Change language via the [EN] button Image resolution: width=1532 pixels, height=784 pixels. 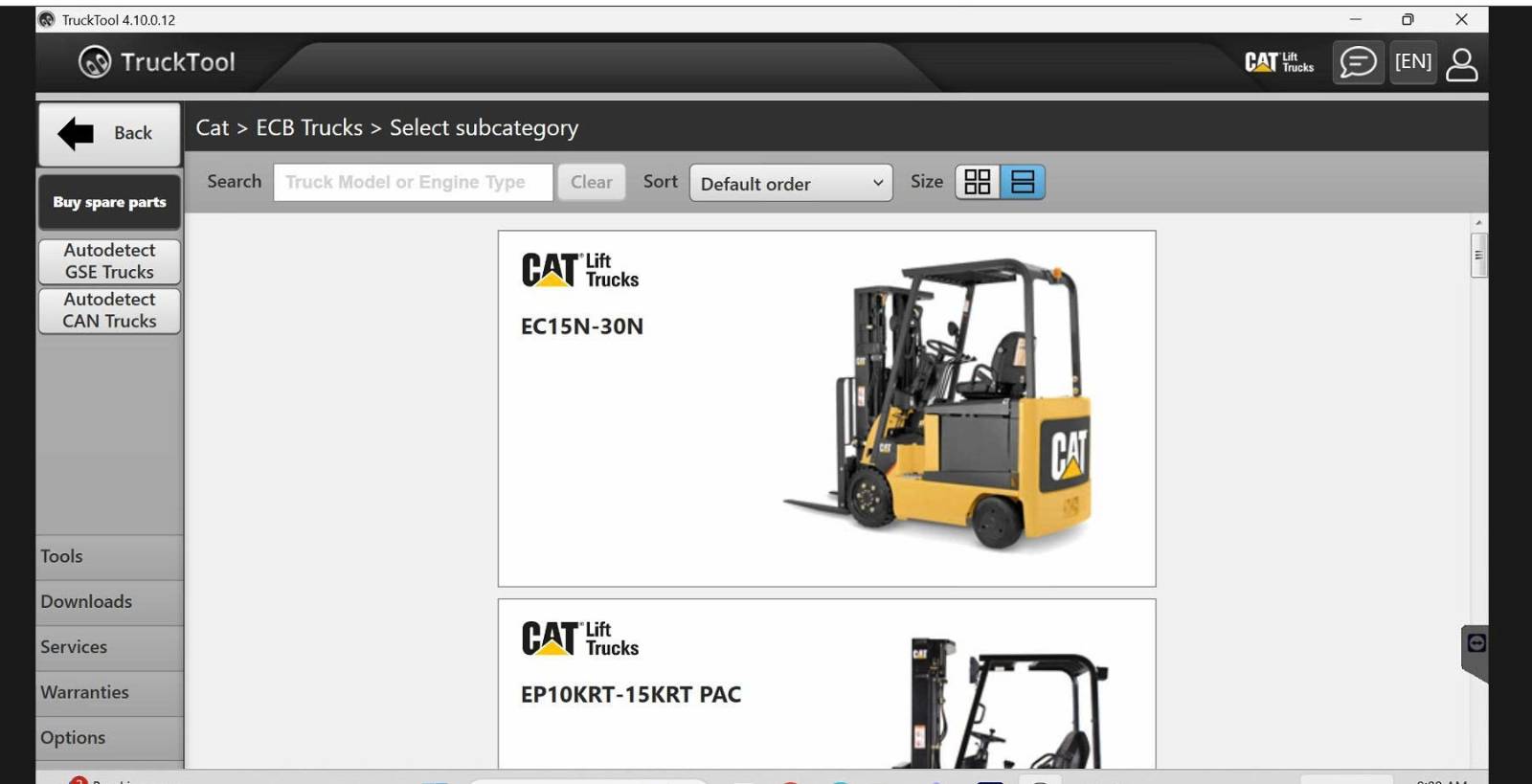(1413, 63)
